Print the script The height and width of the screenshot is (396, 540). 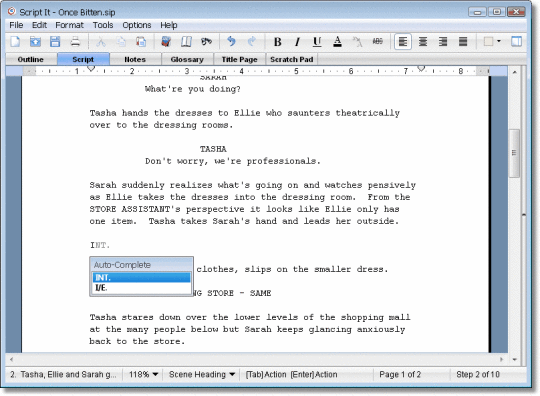point(75,42)
